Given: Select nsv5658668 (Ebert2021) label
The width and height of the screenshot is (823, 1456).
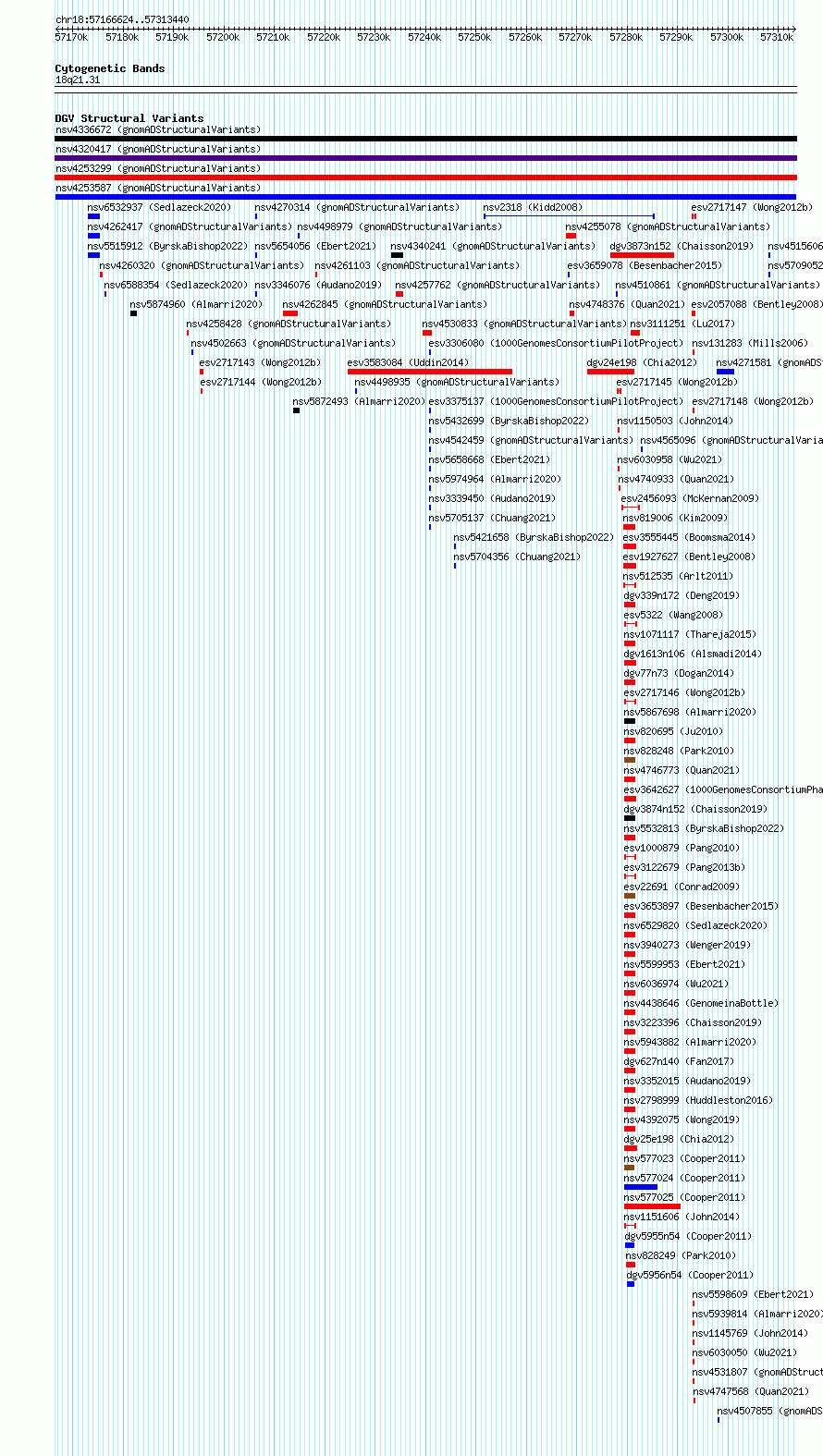Looking at the screenshot, I should pyautogui.click(x=489, y=459).
